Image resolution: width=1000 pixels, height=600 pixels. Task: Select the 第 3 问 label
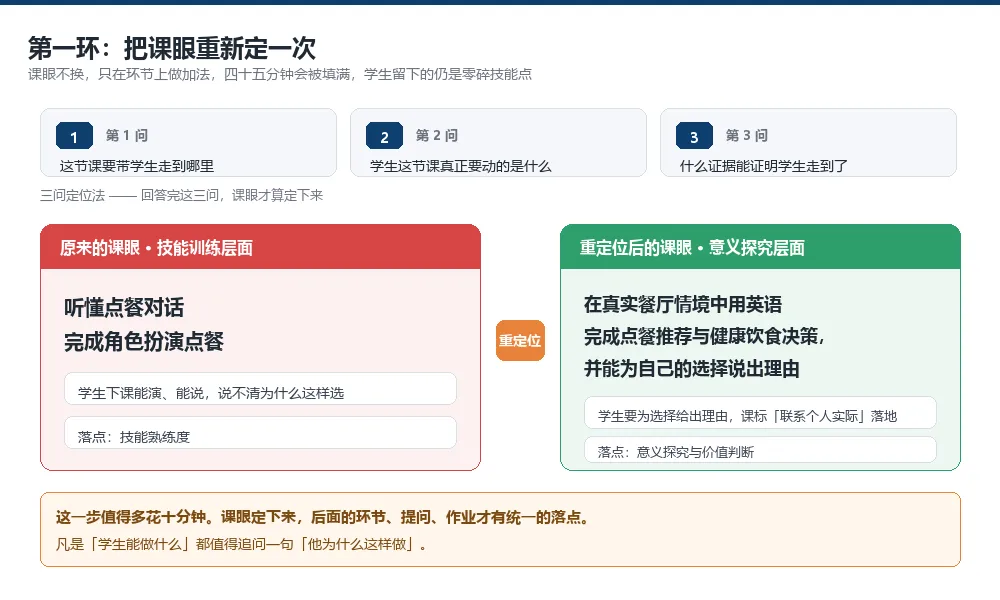[x=747, y=135]
